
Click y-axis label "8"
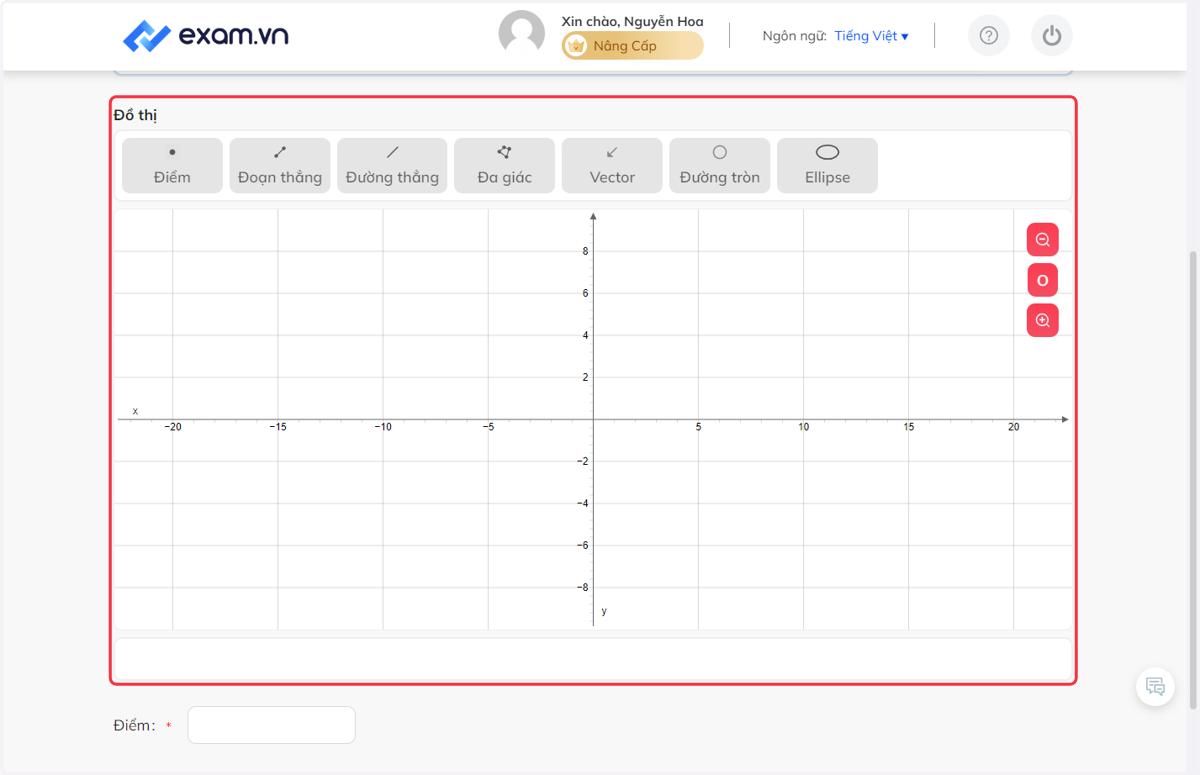point(586,251)
